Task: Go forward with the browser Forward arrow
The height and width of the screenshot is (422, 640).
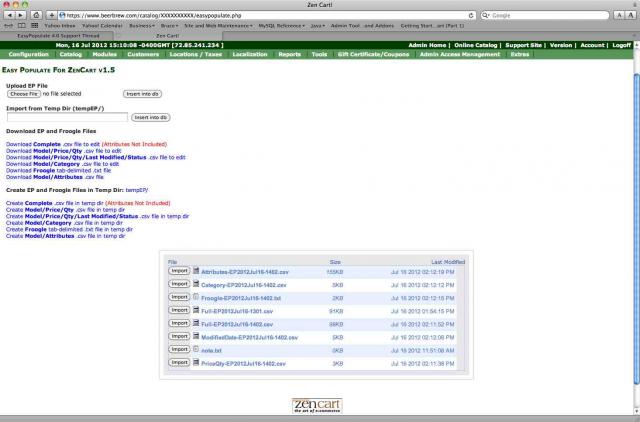Action: [x=20, y=15]
